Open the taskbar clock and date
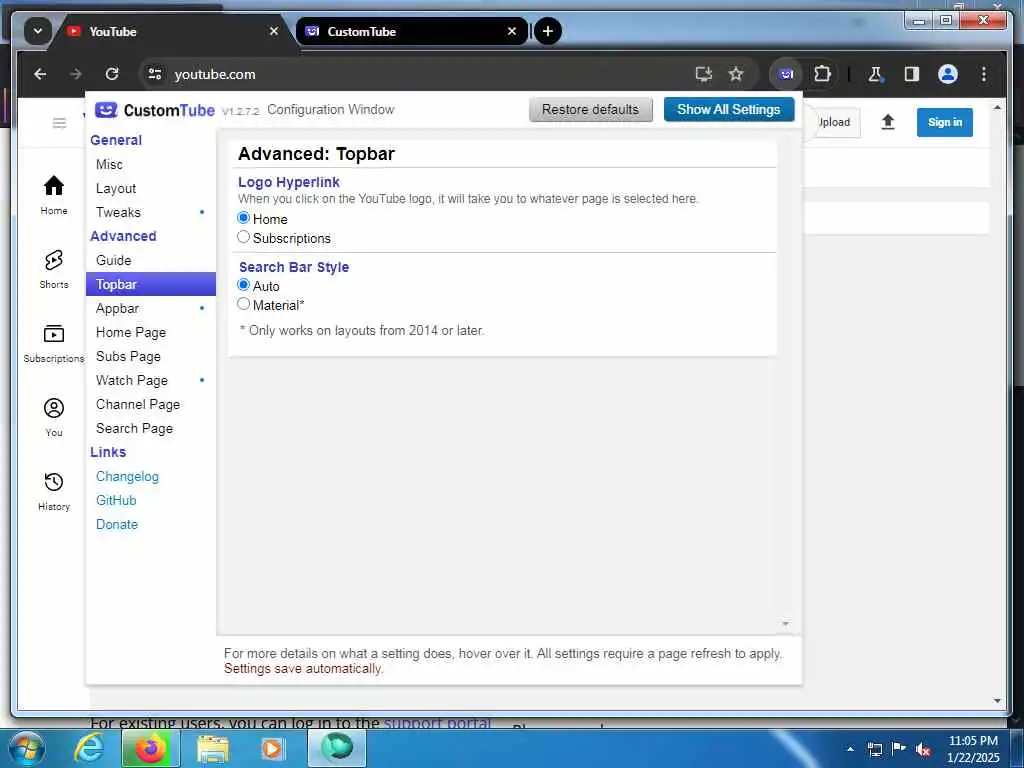This screenshot has width=1024, height=768. [973, 749]
